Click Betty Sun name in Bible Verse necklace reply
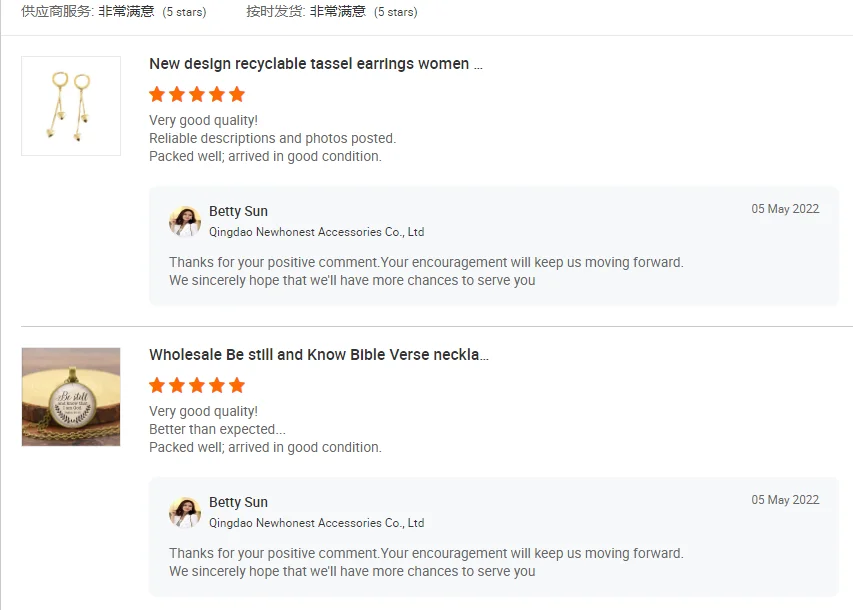Image resolution: width=853 pixels, height=610 pixels. [238, 502]
